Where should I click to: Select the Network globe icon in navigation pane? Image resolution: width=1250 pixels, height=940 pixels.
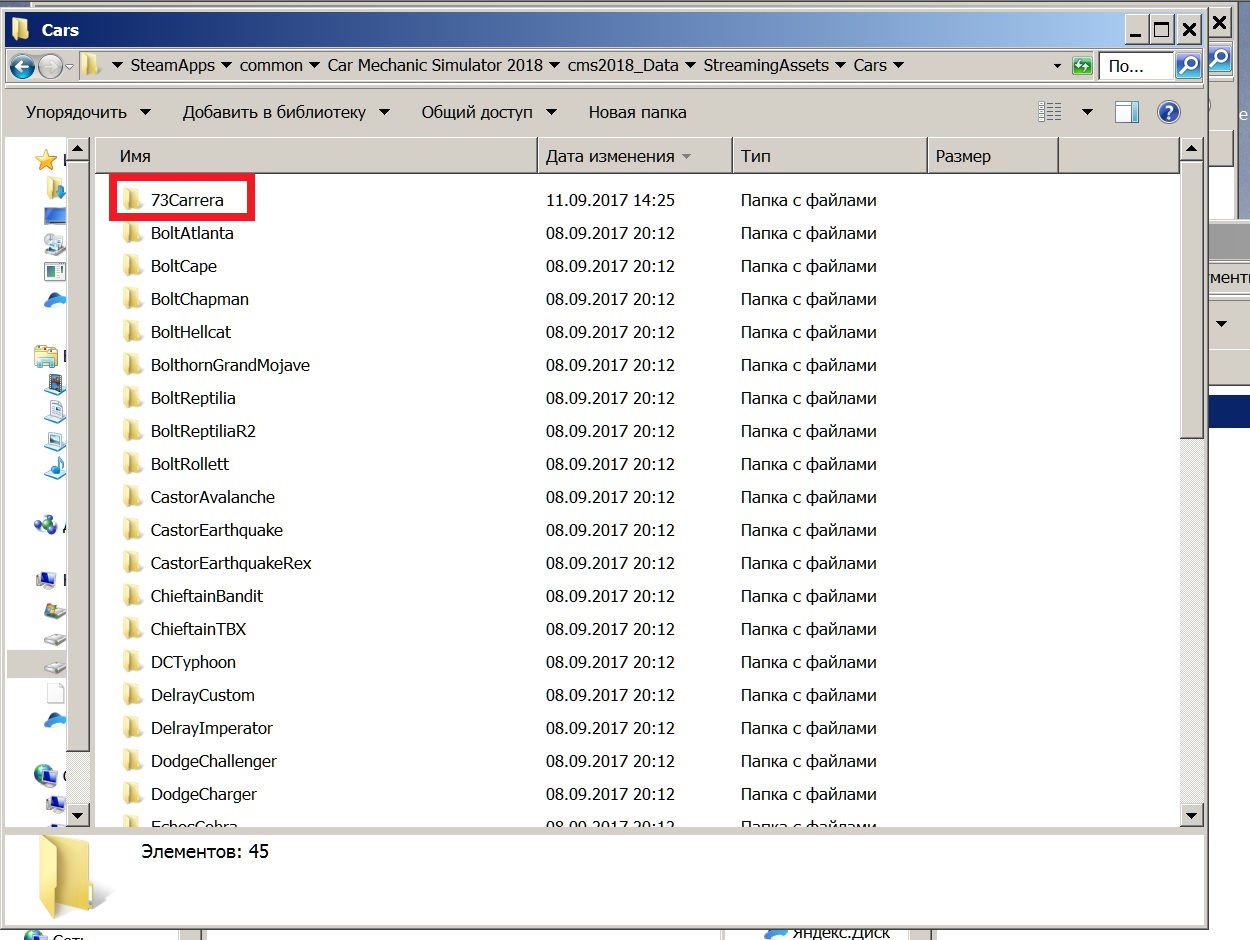pos(46,775)
